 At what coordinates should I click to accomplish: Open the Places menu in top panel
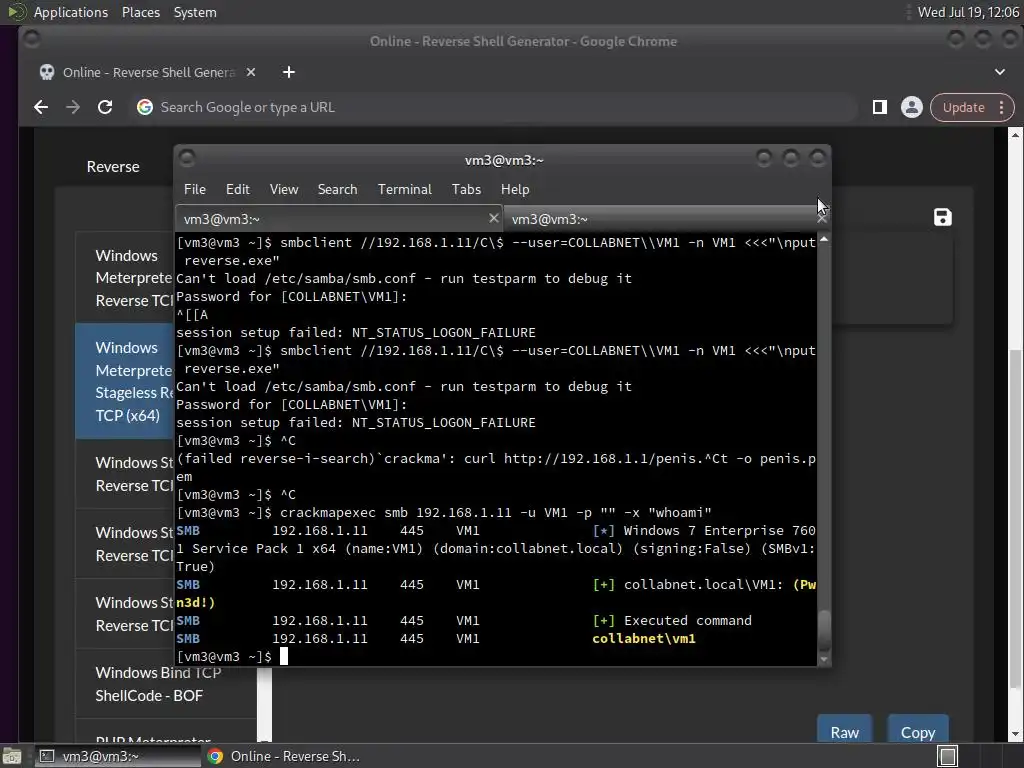tap(140, 12)
